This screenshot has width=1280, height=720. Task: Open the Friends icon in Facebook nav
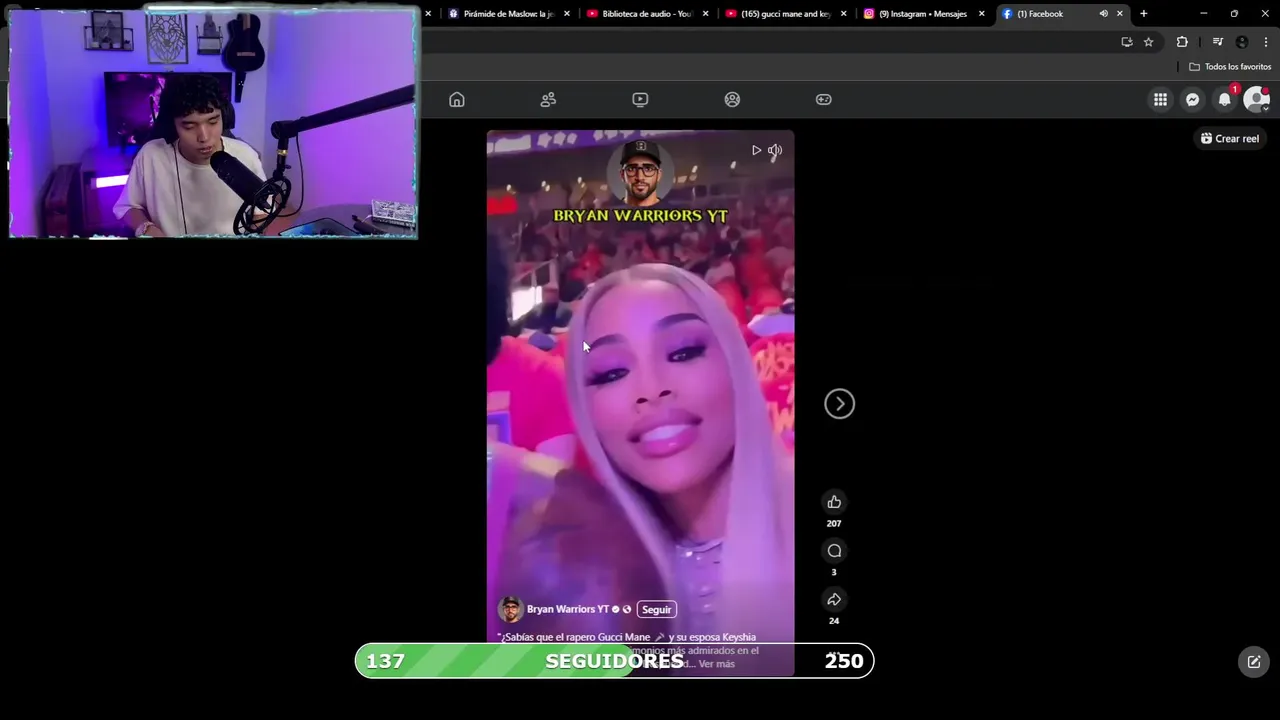pos(548,99)
